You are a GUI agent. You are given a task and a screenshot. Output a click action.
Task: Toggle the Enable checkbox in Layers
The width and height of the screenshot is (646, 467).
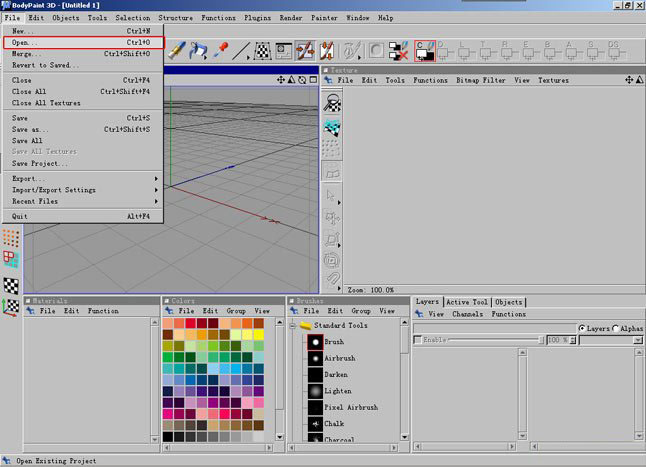pos(418,340)
